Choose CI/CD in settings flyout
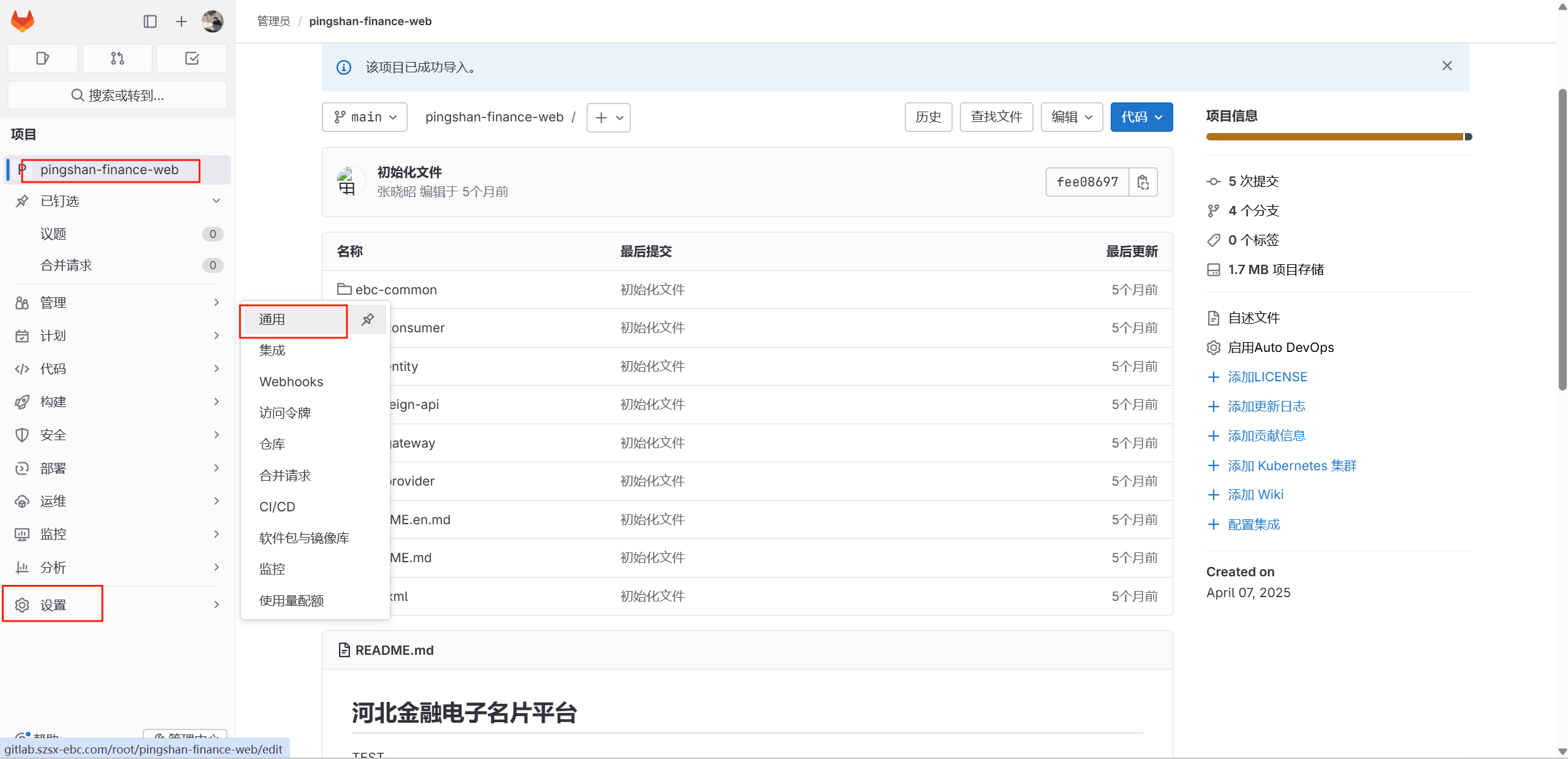The width and height of the screenshot is (1568, 759). (x=277, y=507)
